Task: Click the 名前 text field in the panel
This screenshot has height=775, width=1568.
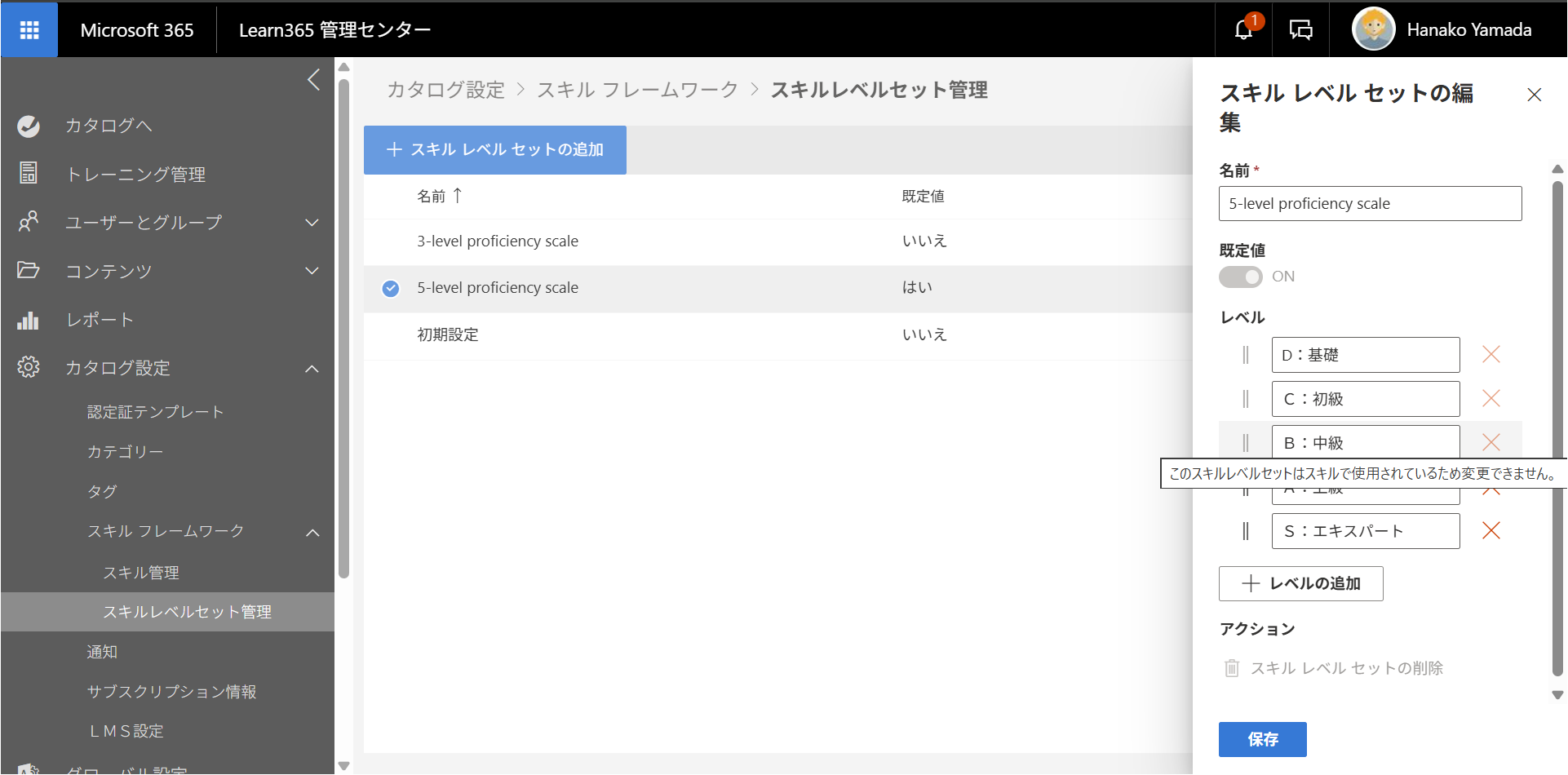Action: click(x=1371, y=204)
